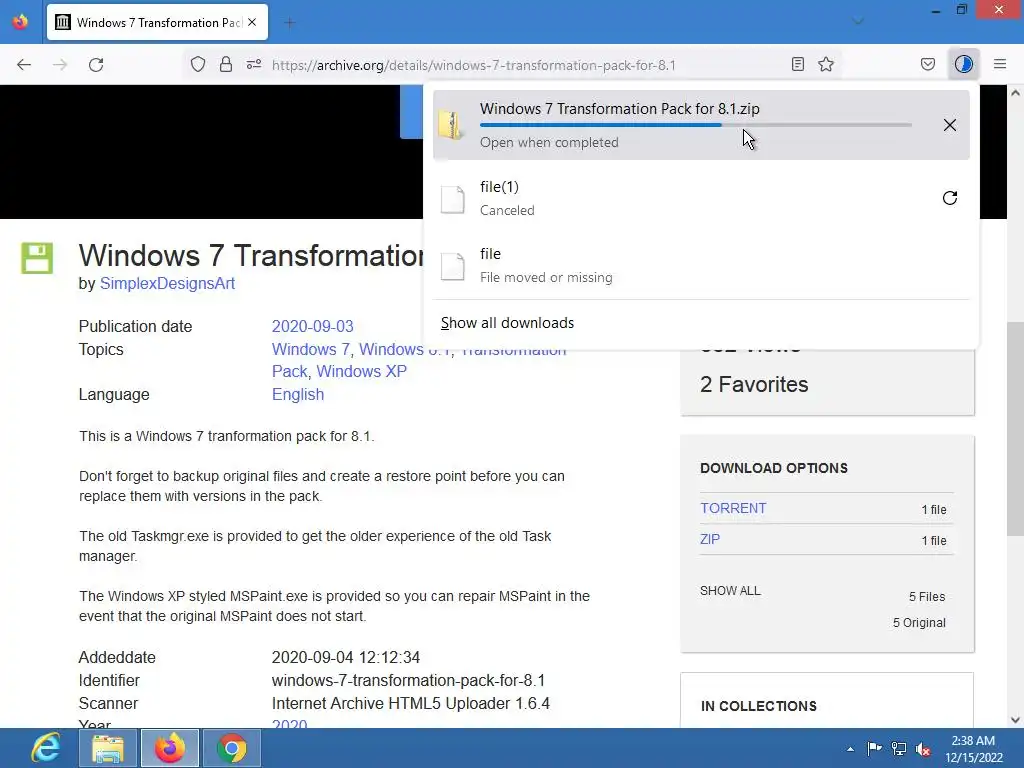Click the green floppy software icon
Viewport: 1024px width, 768px height.
37,258
